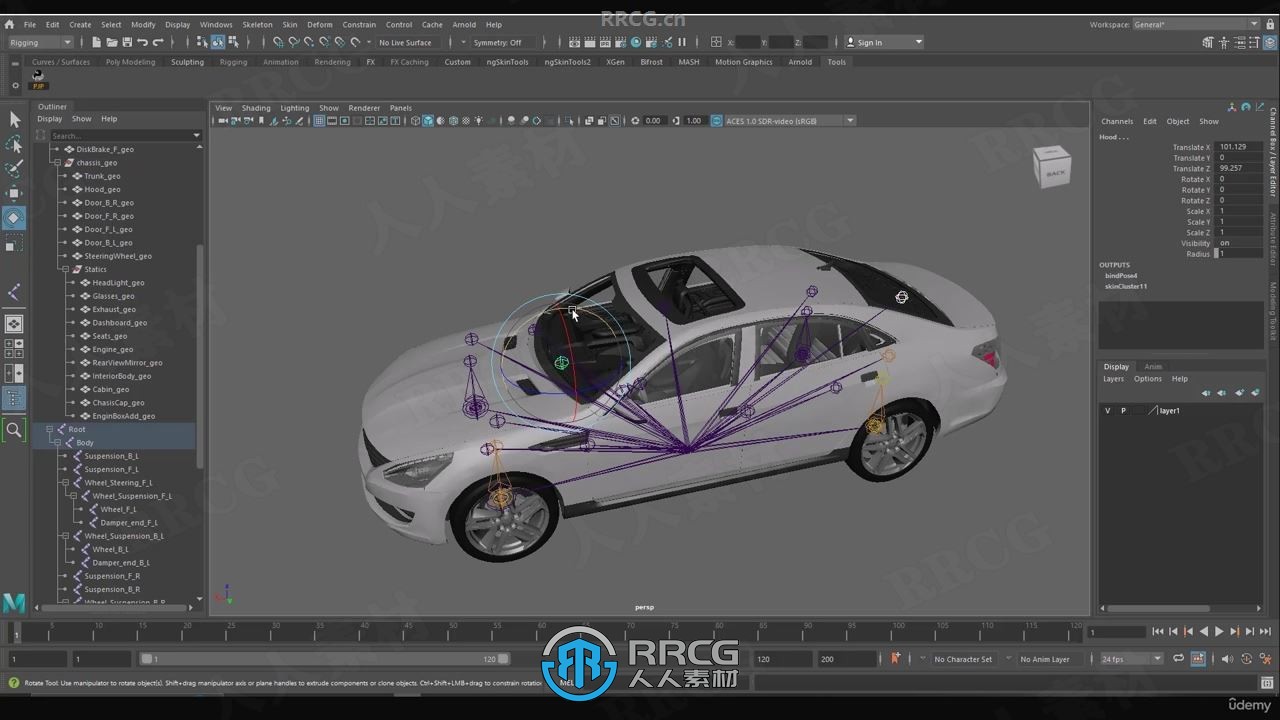Enable Wireframe shading in viewport toolbar
Screen dimensions: 1280x720
[415, 121]
